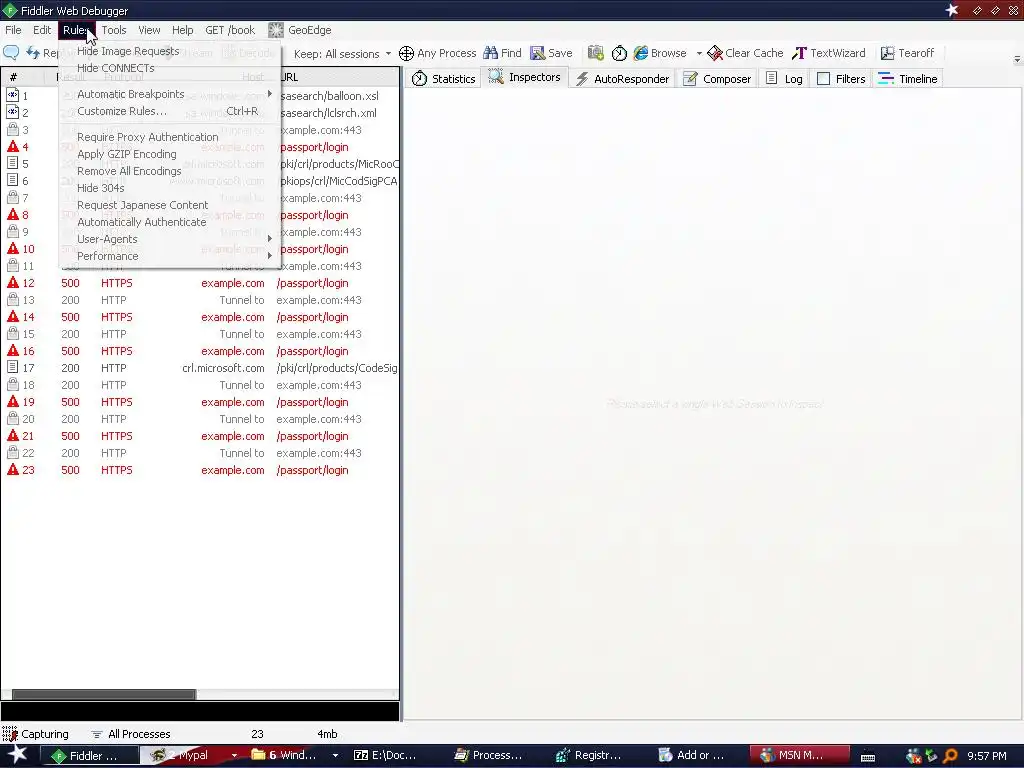Toggle Hide 304s rule

click(x=170, y=188)
